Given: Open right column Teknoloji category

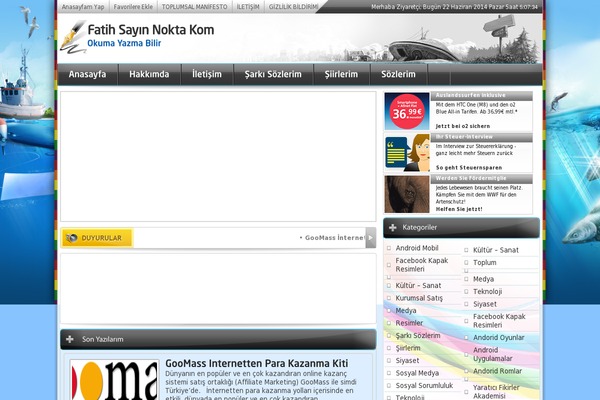Looking at the screenshot, I should point(488,292).
